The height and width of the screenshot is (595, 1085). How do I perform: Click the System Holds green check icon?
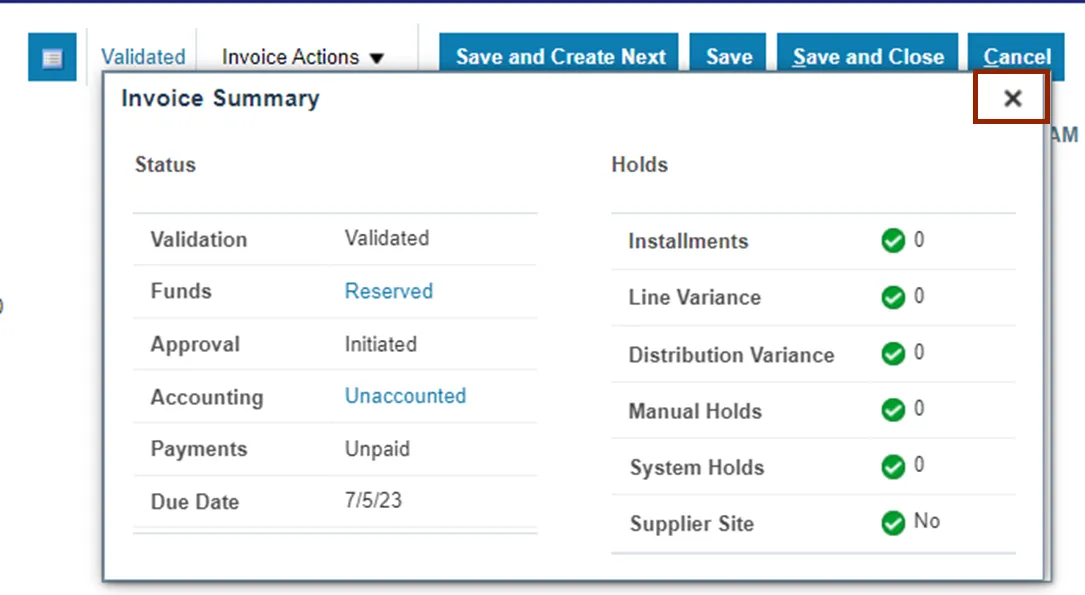(893, 467)
